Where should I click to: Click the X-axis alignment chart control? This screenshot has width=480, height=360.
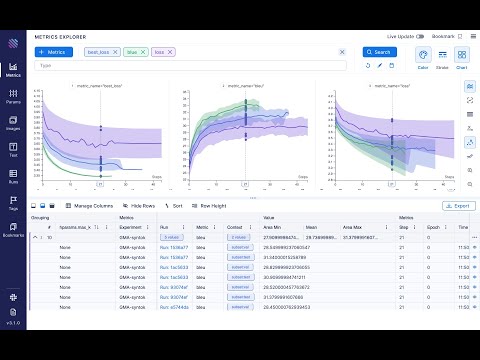point(470,128)
